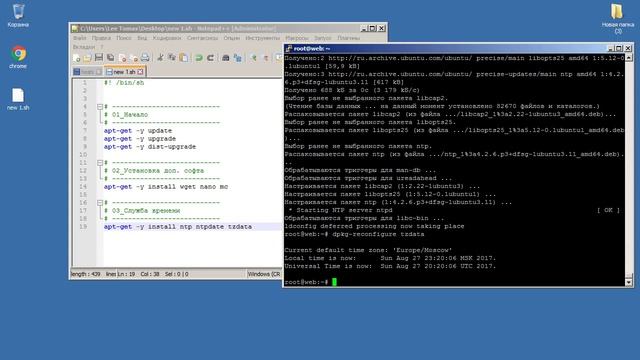The height and width of the screenshot is (360, 640).
Task: Click the Paste clipboard icon in Notepad++
Action: click(184, 58)
